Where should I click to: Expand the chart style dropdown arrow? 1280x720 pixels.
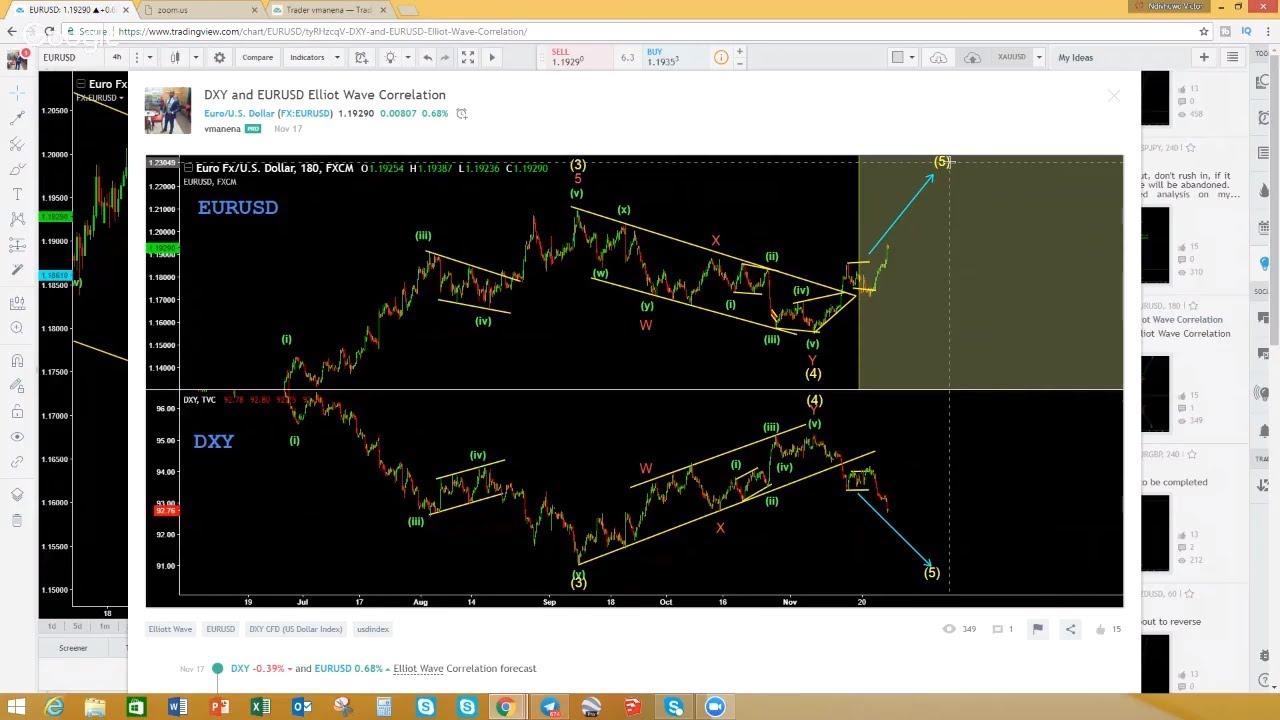coord(196,57)
